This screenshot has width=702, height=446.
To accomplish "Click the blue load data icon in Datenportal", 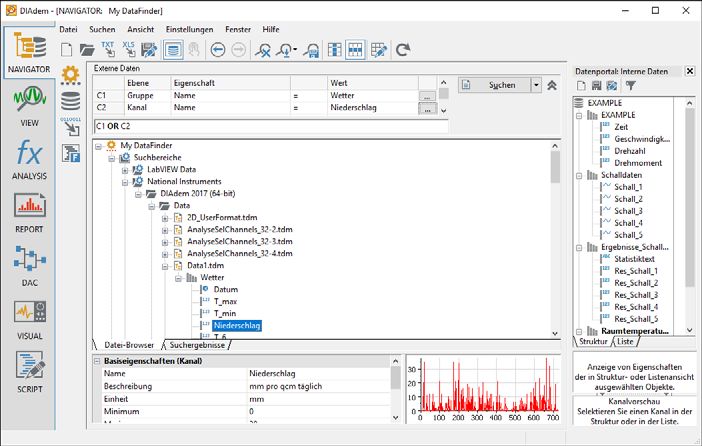I will pyautogui.click(x=612, y=86).
